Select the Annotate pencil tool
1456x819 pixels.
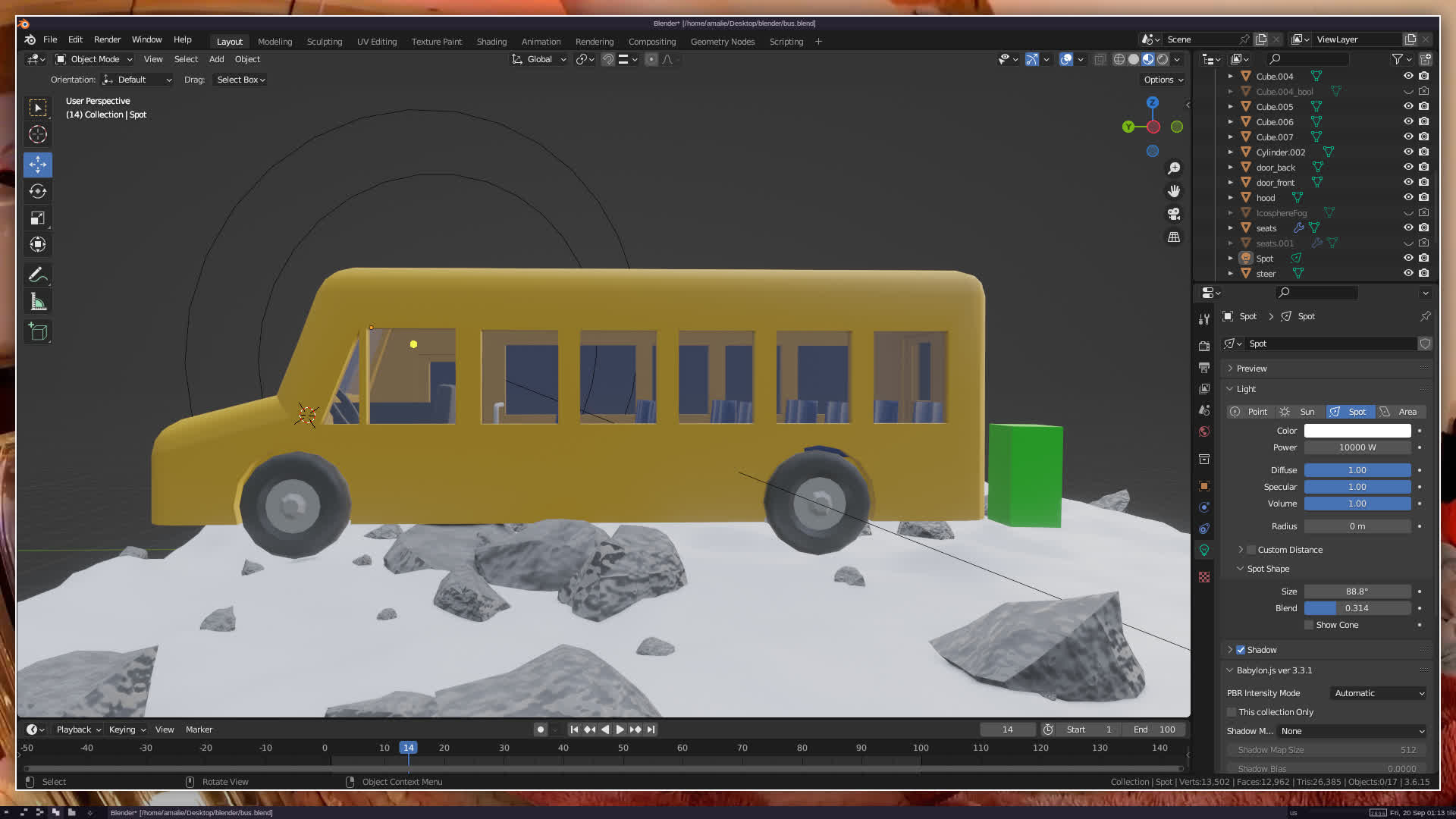[38, 275]
